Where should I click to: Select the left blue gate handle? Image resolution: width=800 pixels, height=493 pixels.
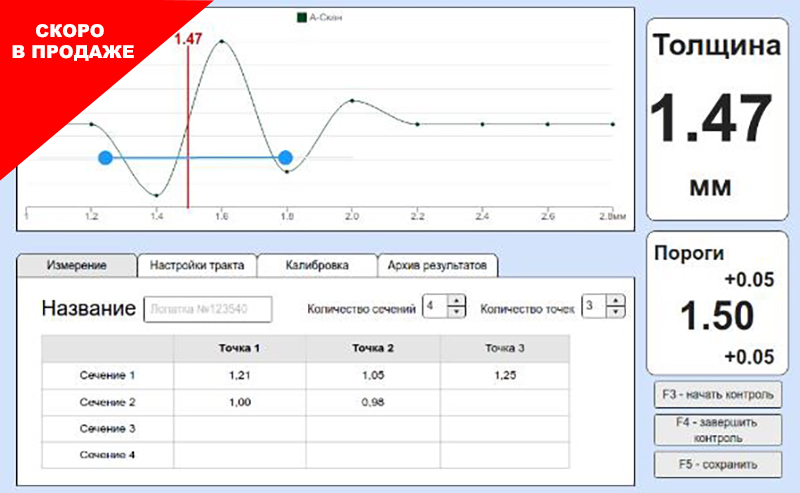coord(105,158)
